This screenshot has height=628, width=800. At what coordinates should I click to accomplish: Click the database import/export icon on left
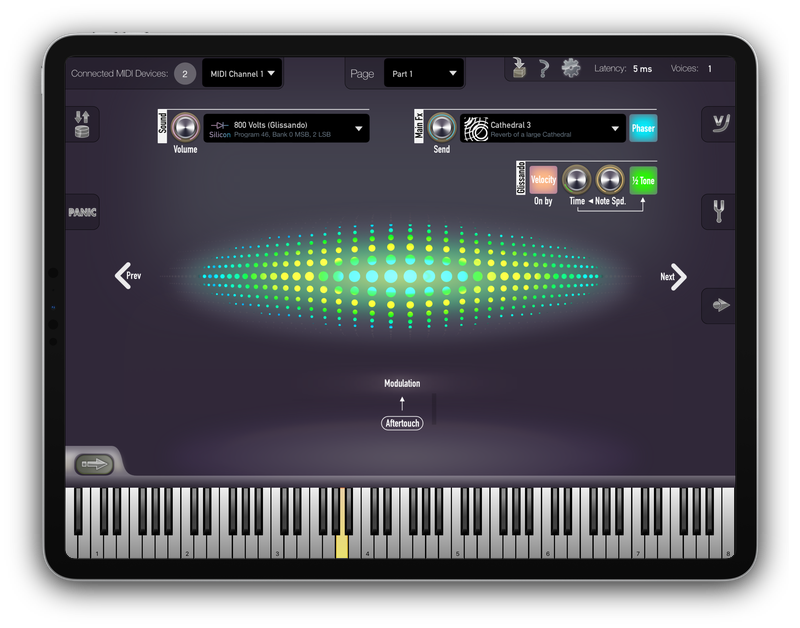tap(82, 125)
